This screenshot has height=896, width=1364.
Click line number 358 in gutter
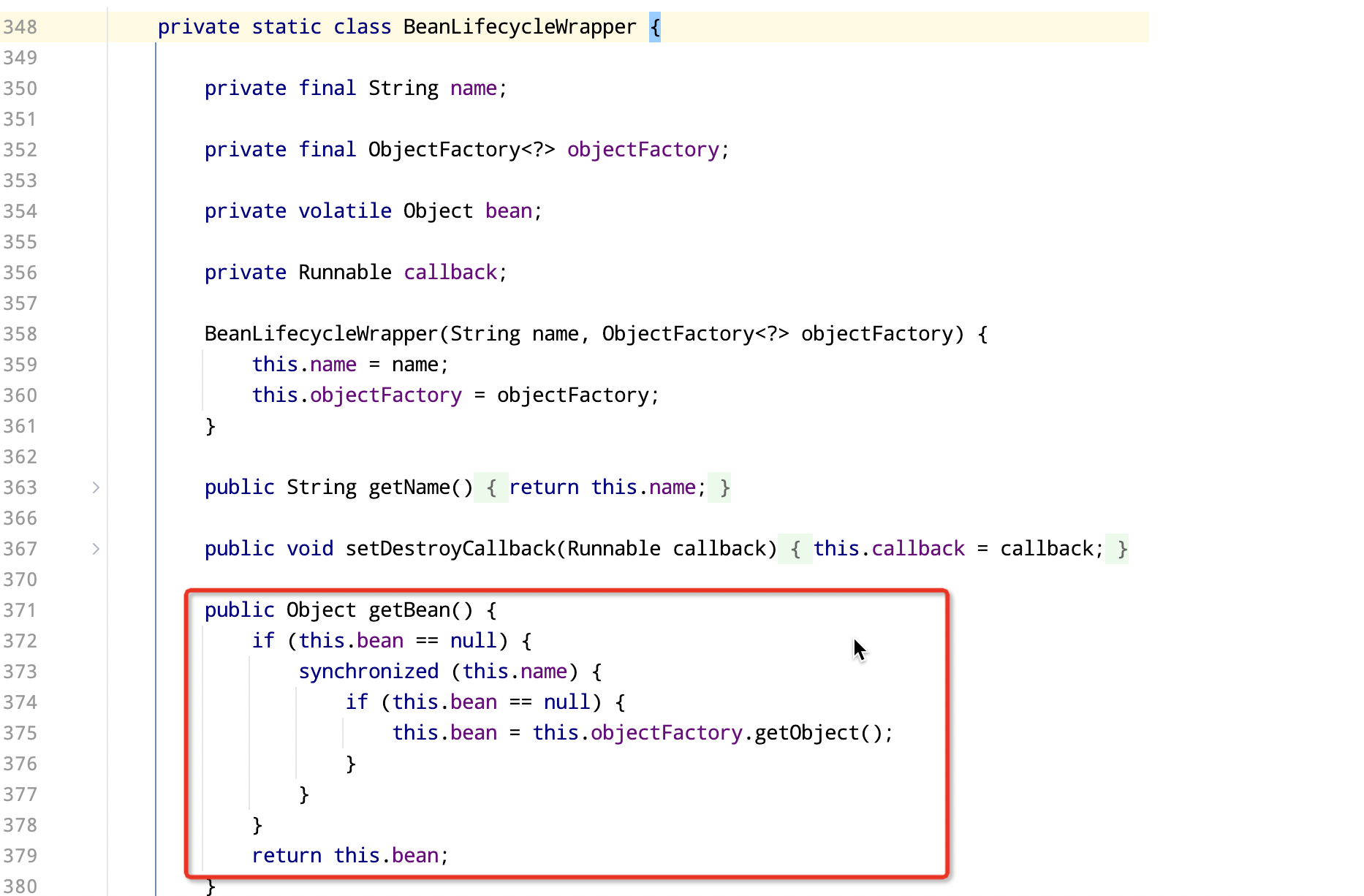click(x=20, y=334)
